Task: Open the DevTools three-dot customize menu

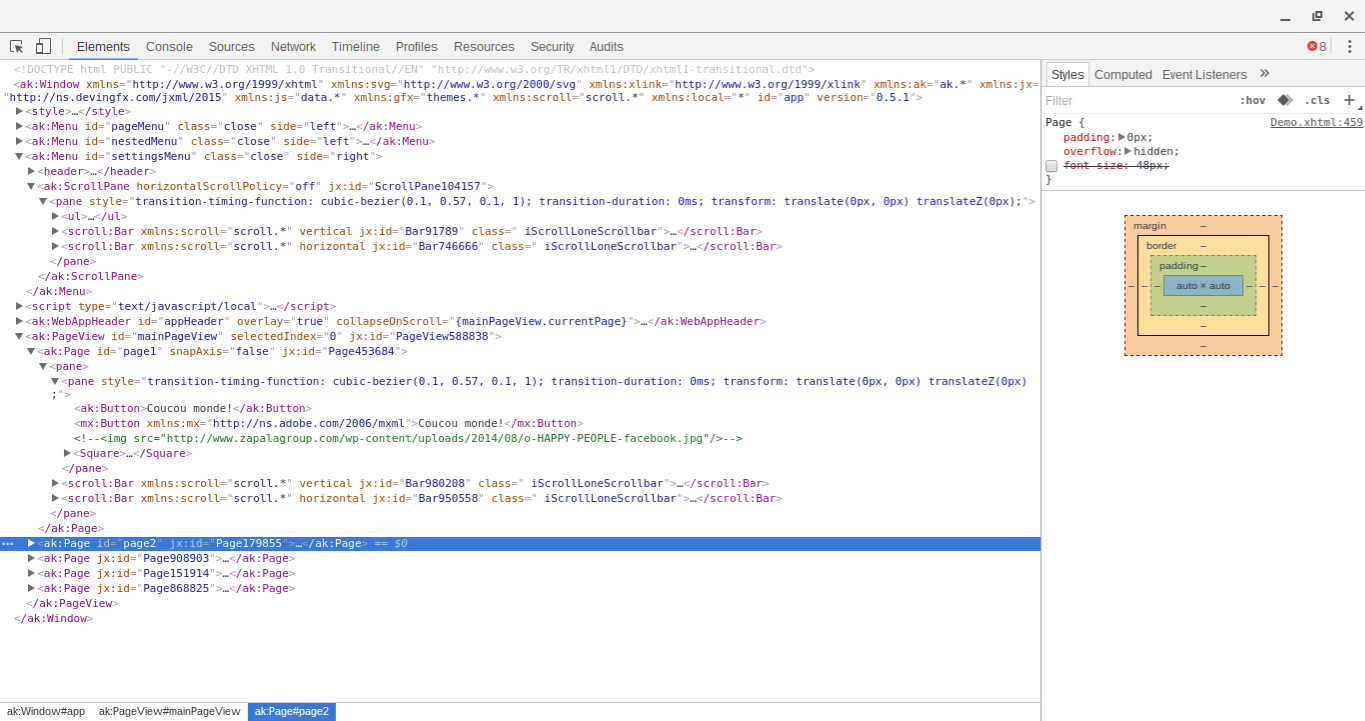Action: tap(1349, 47)
